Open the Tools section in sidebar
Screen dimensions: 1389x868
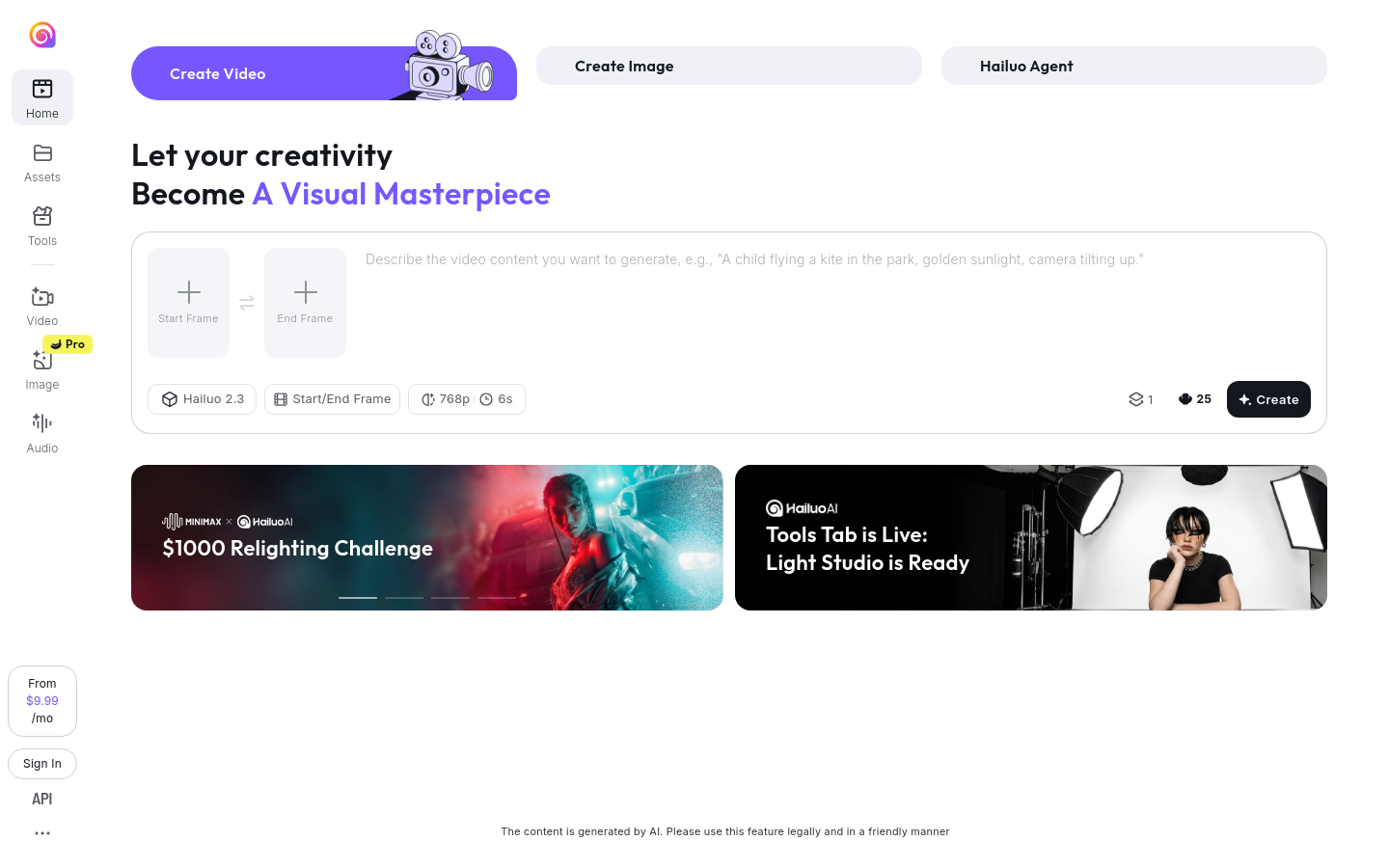[42, 227]
